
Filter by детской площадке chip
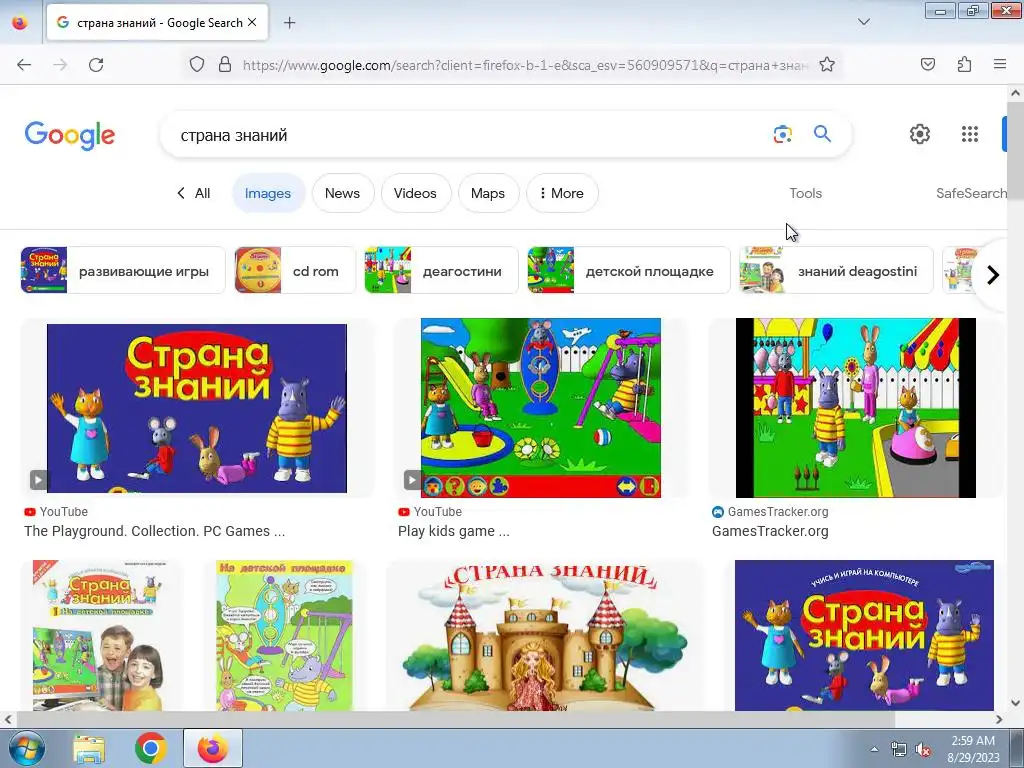click(x=628, y=270)
